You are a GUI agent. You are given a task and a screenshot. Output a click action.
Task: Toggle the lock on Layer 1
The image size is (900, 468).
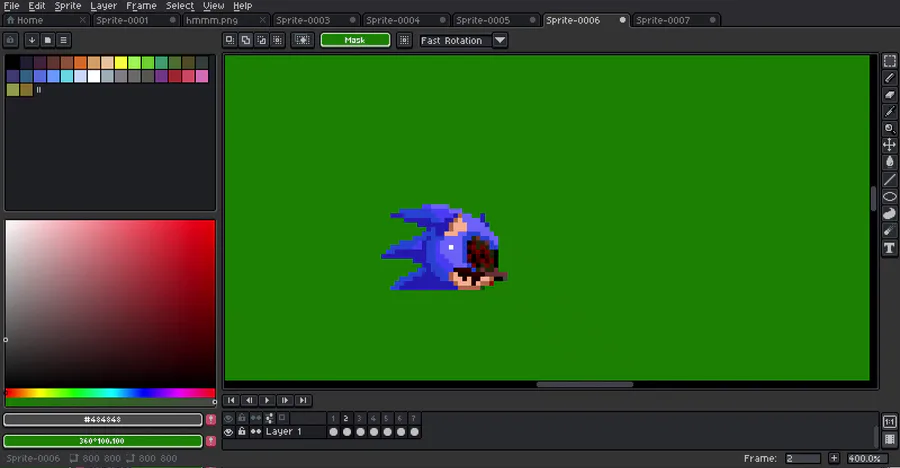pyautogui.click(x=242, y=432)
